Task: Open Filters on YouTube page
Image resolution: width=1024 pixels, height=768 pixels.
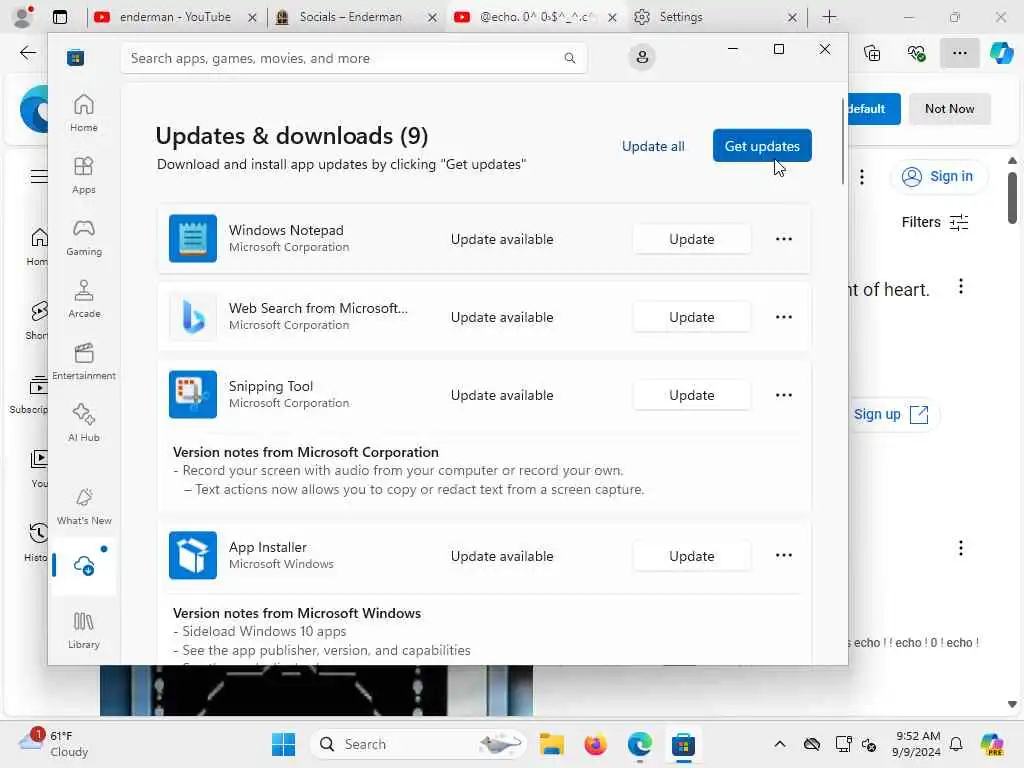Action: [935, 222]
